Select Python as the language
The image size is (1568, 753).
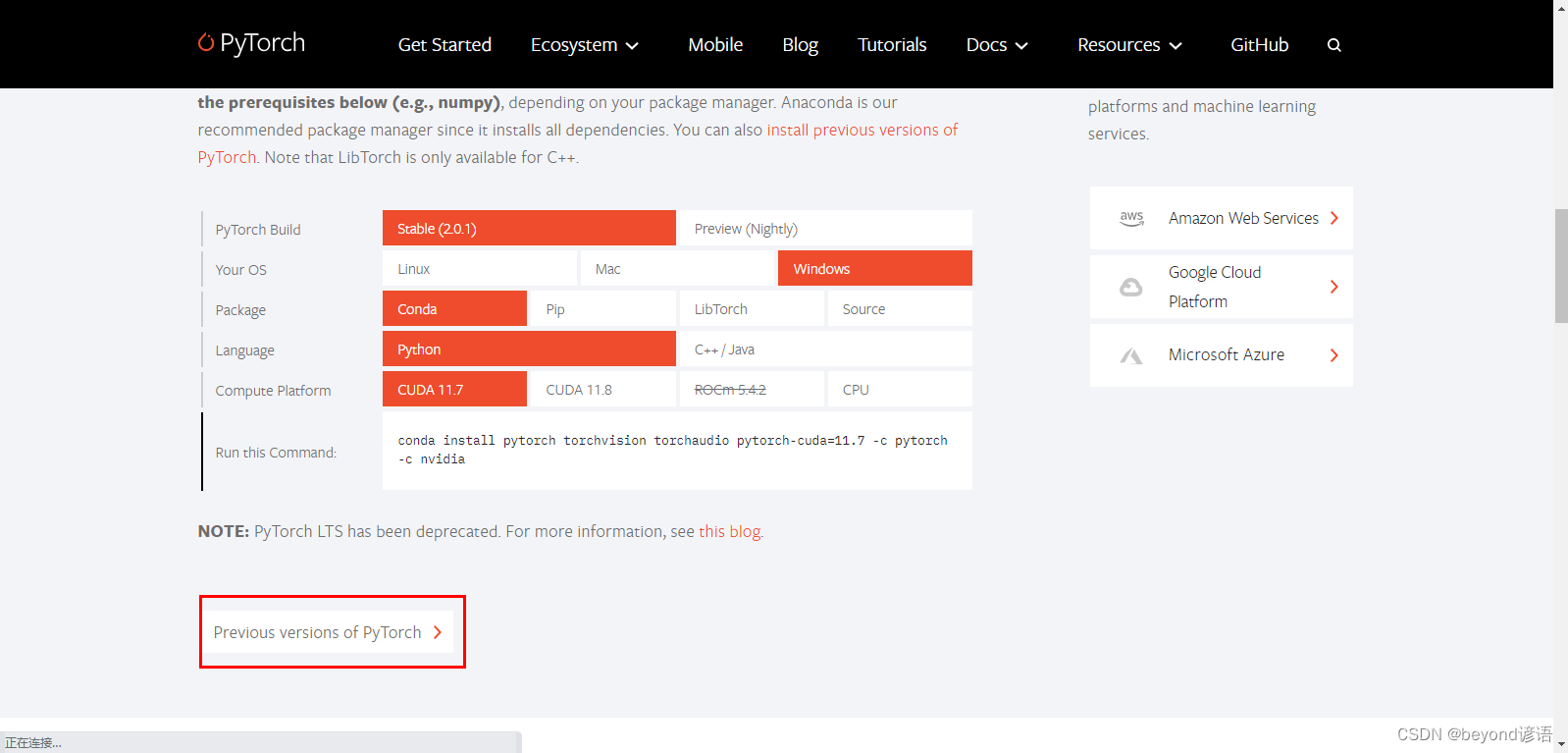pyautogui.click(x=529, y=349)
